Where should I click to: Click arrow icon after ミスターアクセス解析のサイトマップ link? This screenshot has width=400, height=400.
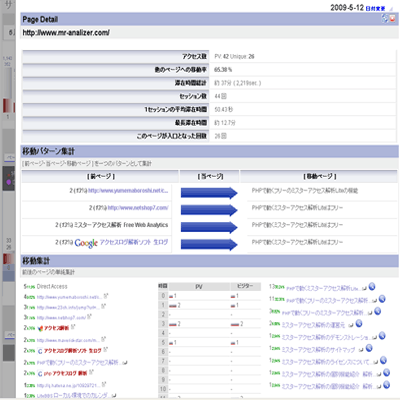[361, 350]
